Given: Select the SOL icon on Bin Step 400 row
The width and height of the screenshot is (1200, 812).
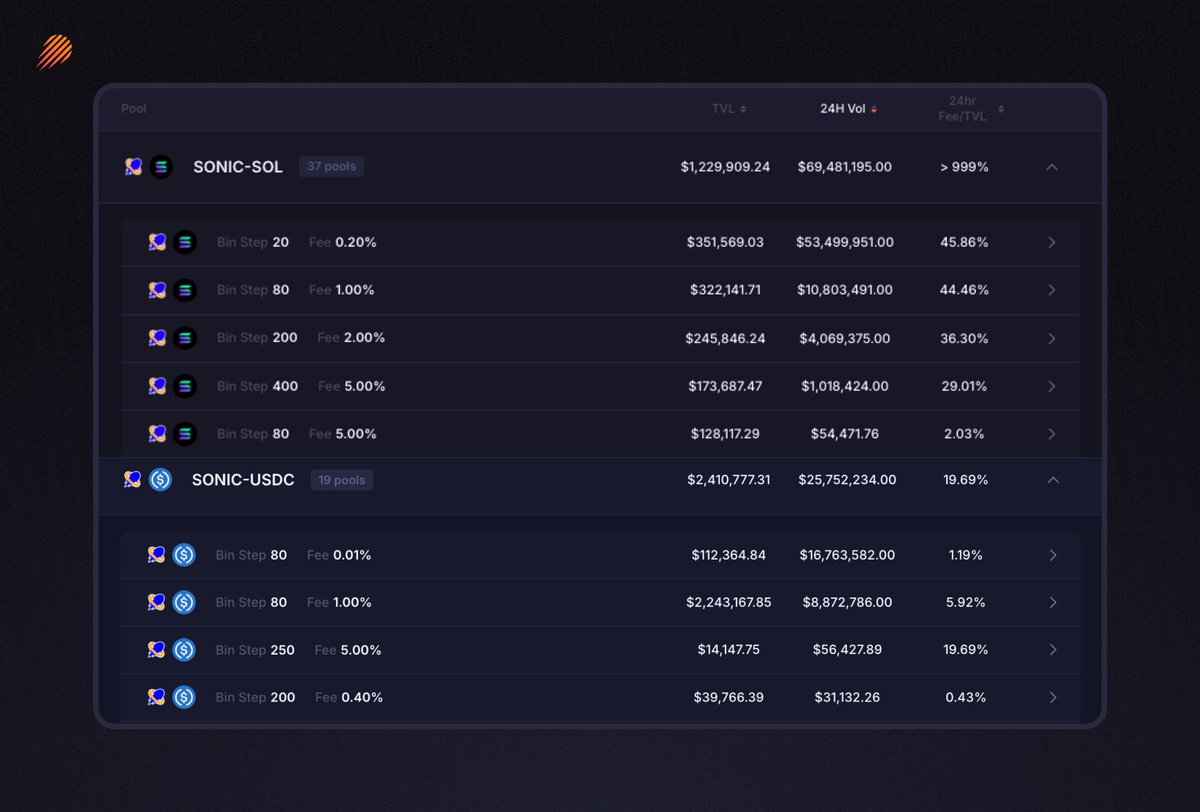Looking at the screenshot, I should pos(185,386).
